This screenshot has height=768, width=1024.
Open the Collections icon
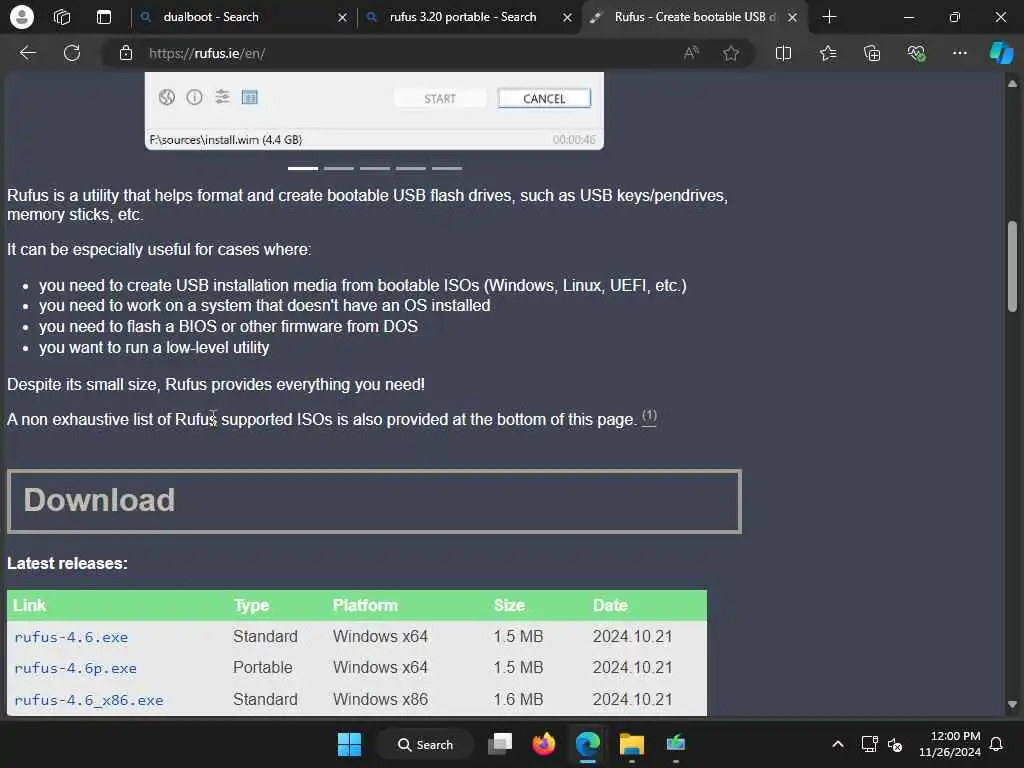coord(872,53)
